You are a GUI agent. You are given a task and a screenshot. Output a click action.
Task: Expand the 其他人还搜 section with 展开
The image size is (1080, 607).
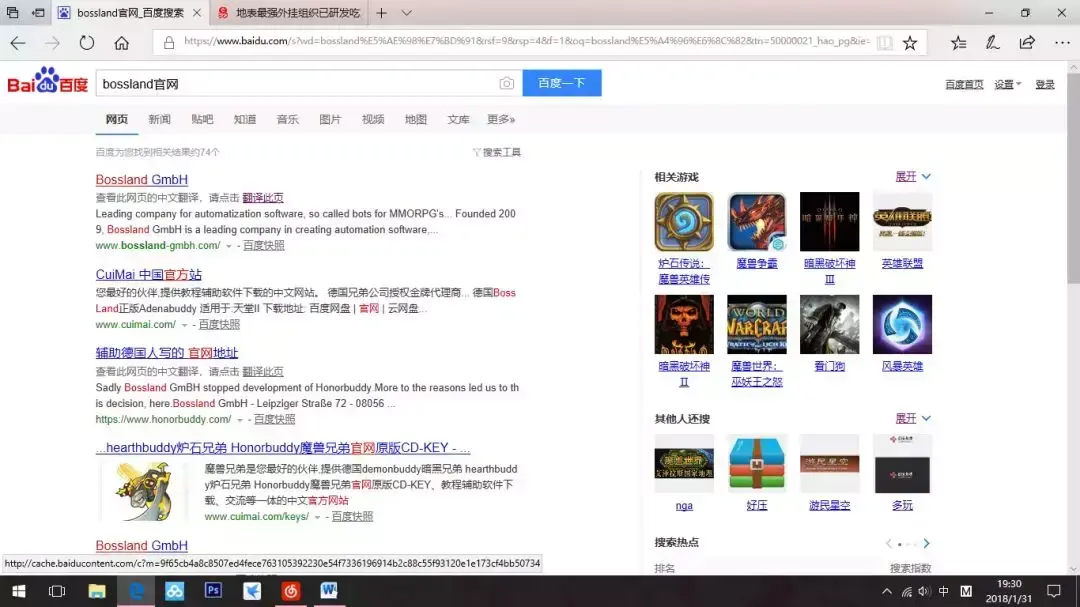[x=913, y=419]
